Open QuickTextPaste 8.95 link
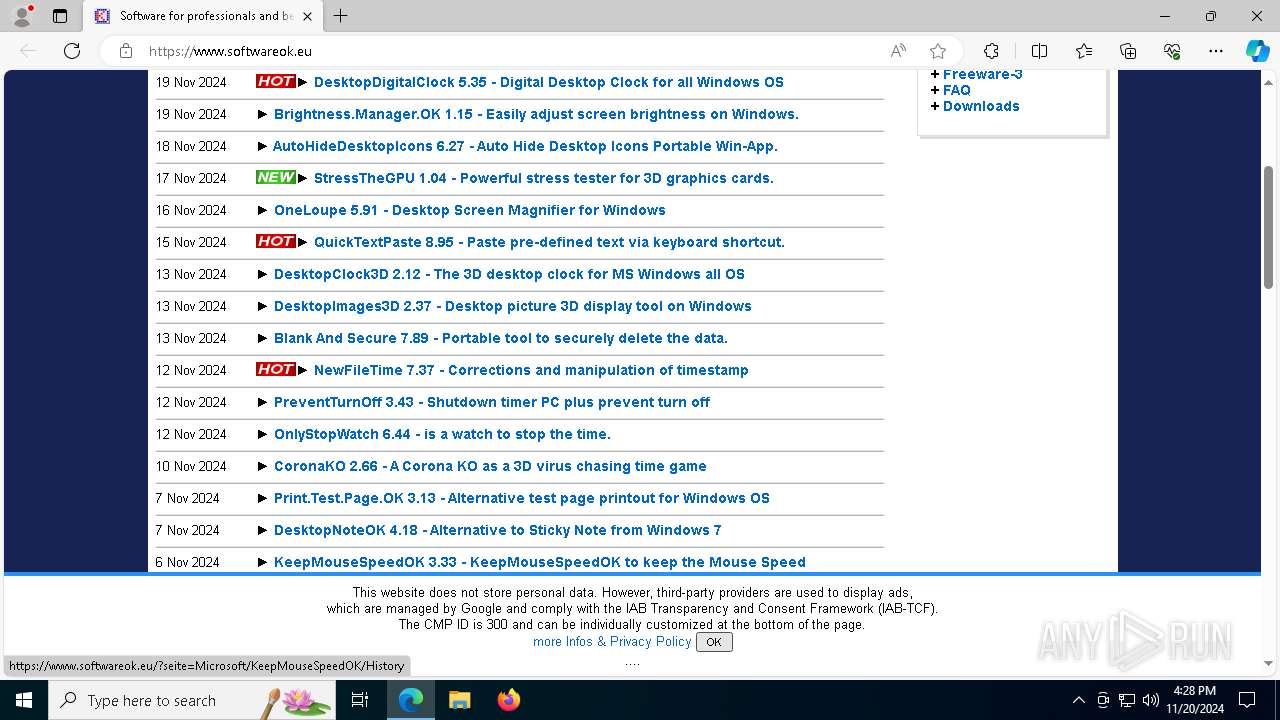 pyautogui.click(x=549, y=242)
